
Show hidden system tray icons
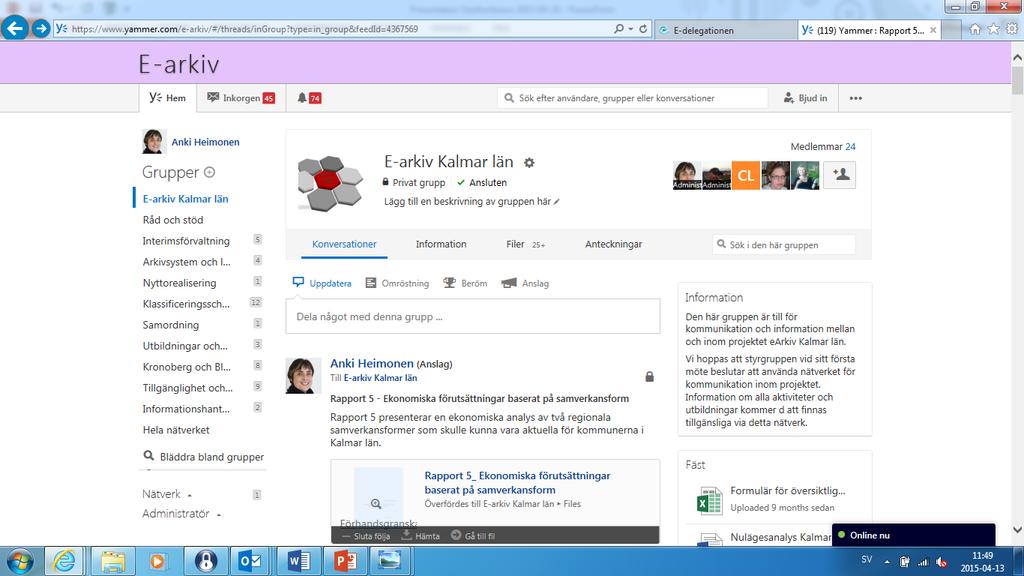click(887, 562)
